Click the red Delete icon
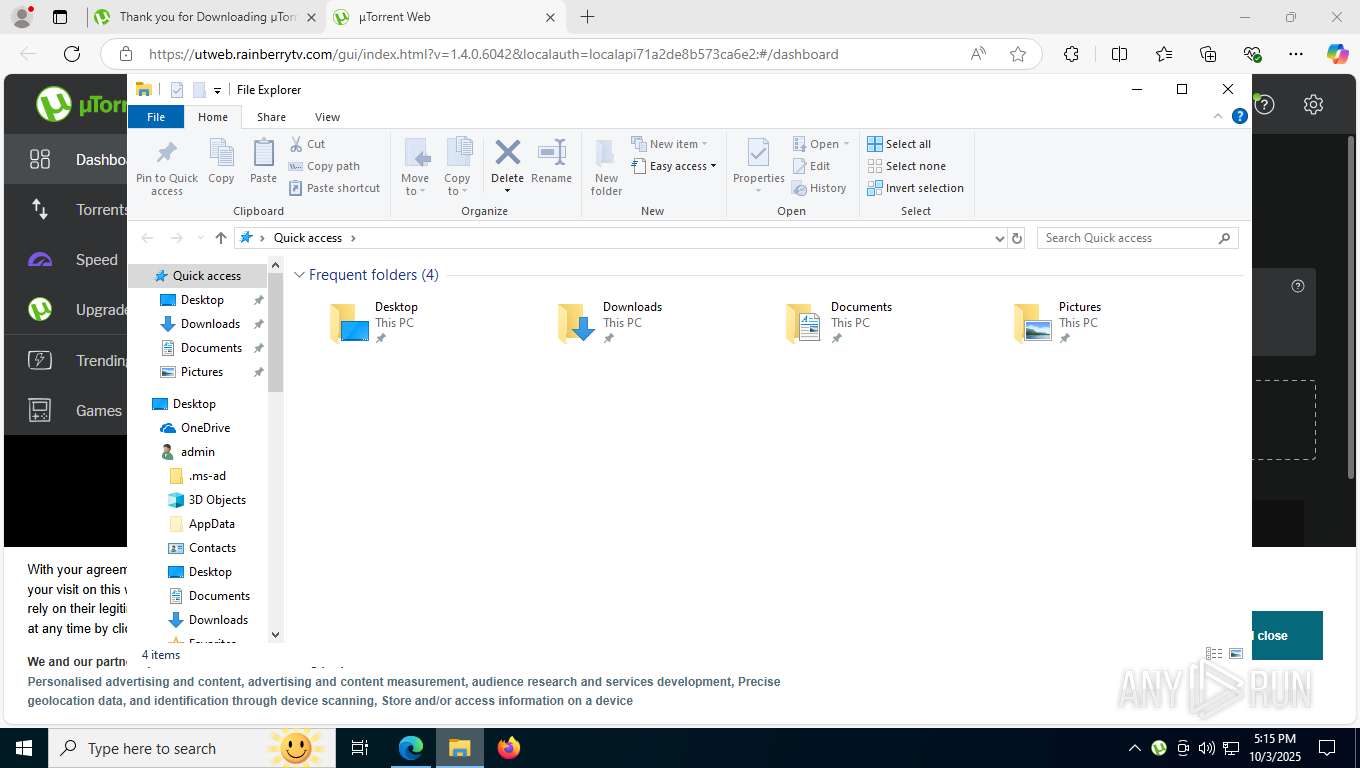Screen dimensions: 1360x768 point(507,153)
